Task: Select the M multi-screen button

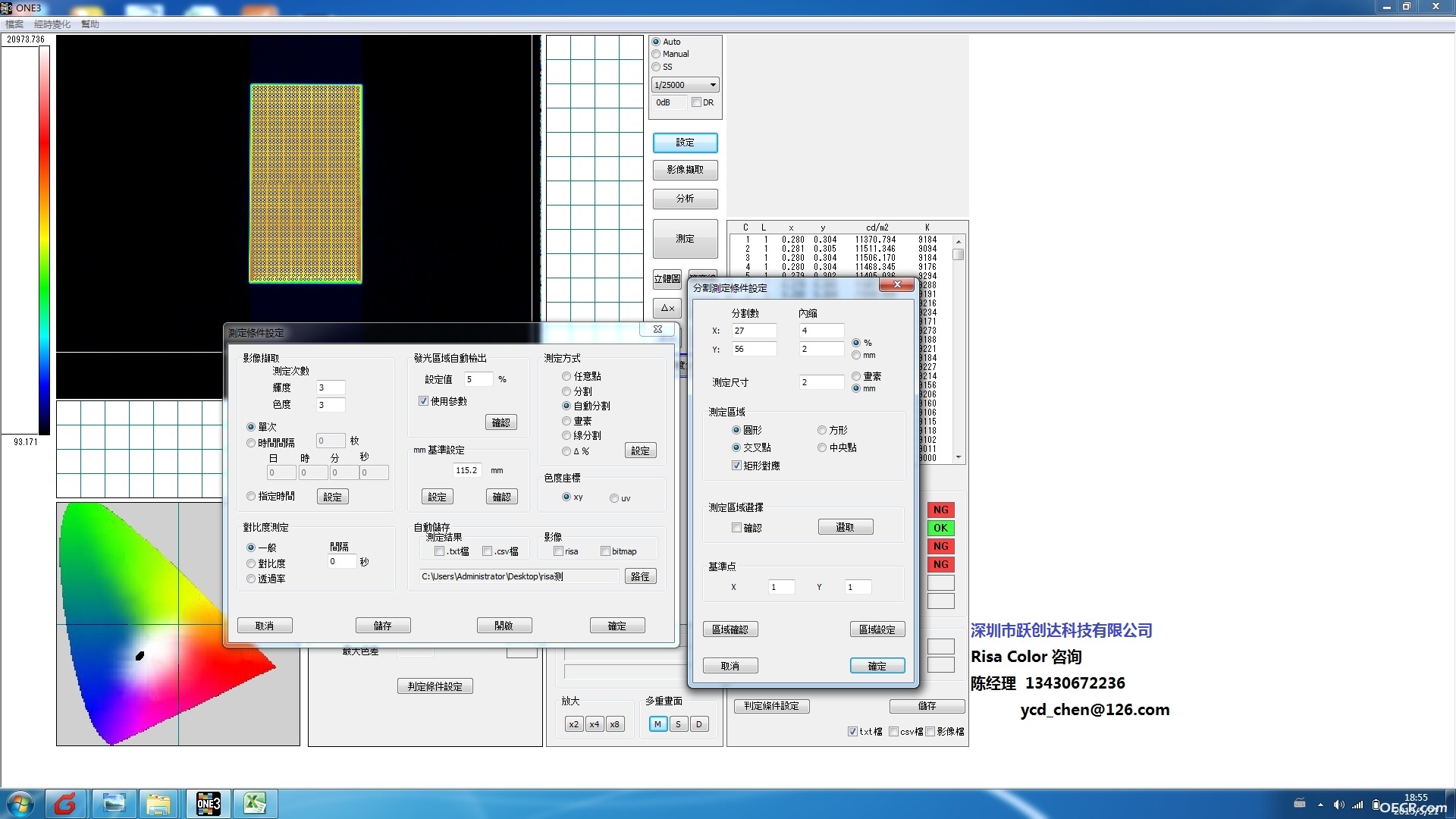Action: [x=657, y=724]
